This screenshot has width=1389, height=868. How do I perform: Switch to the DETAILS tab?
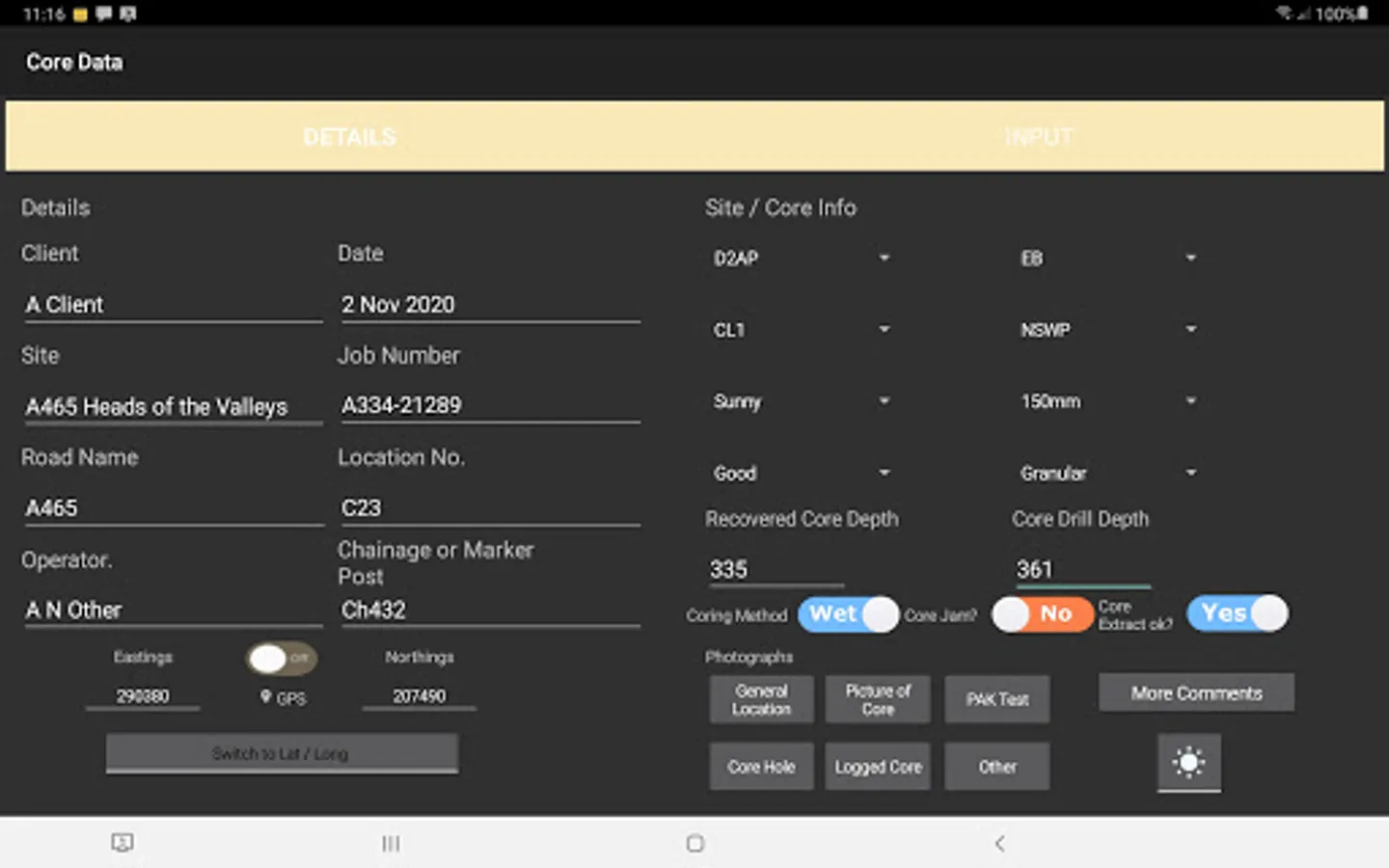pyautogui.click(x=350, y=137)
